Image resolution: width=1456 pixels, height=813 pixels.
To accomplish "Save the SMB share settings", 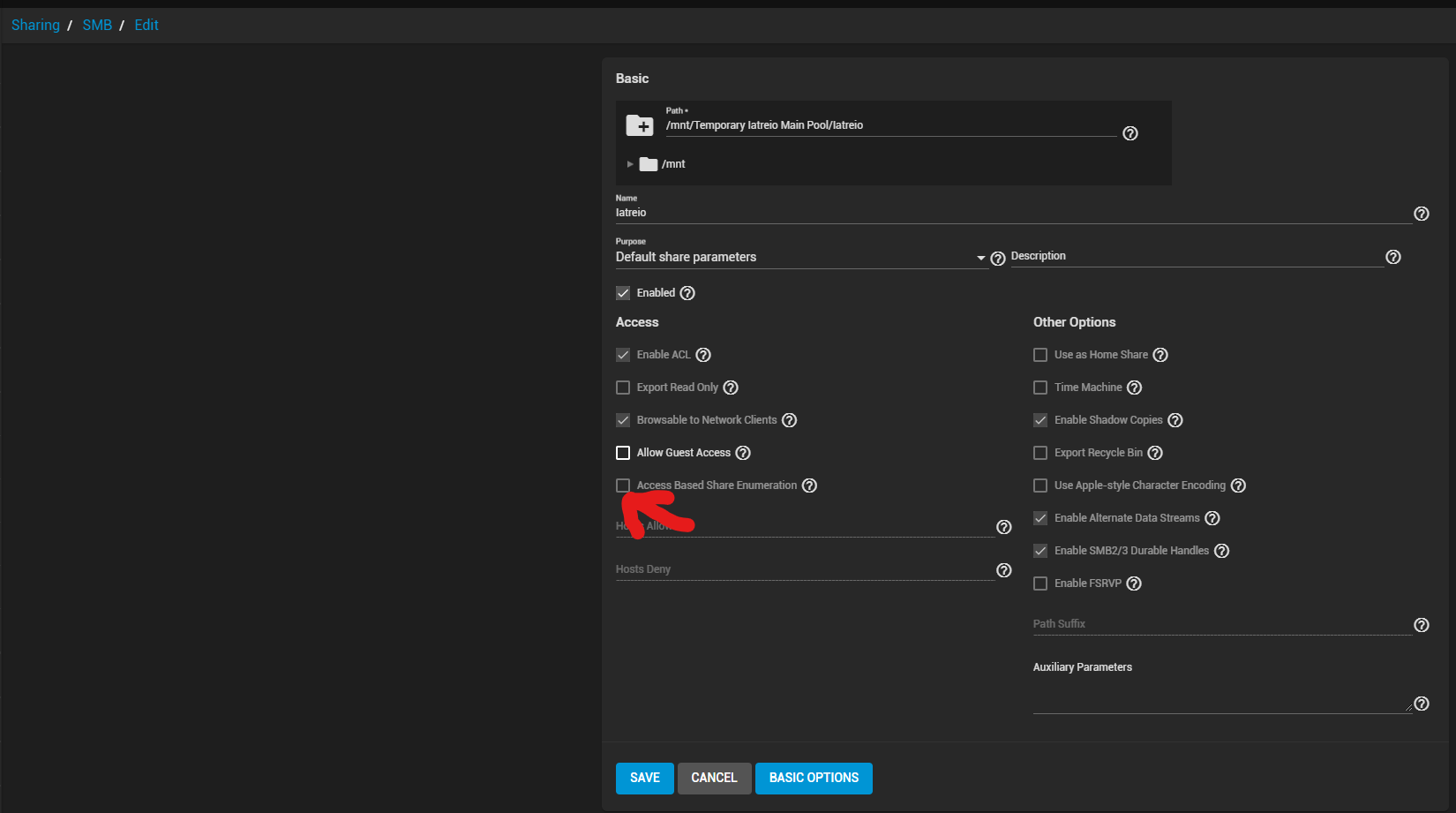I will pos(645,779).
